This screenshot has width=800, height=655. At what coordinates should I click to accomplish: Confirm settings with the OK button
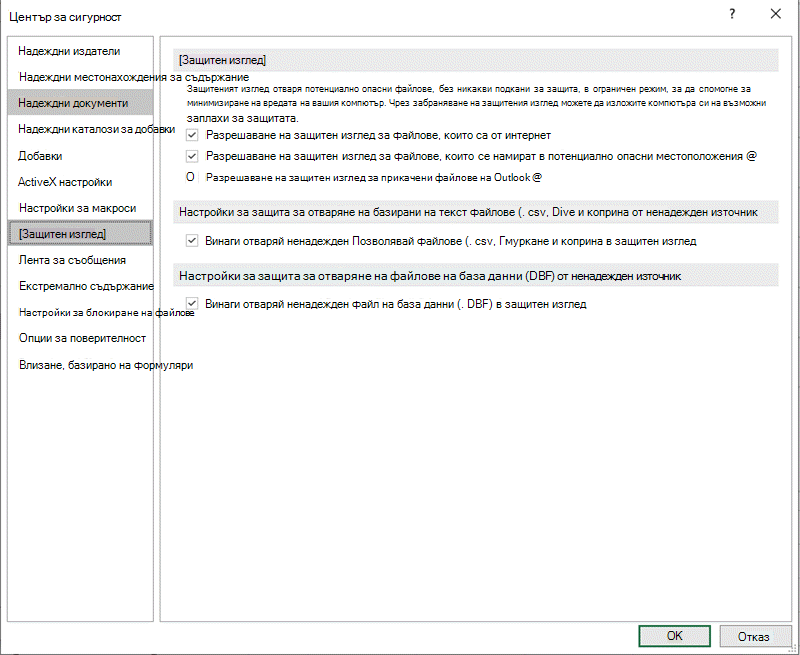pos(674,636)
